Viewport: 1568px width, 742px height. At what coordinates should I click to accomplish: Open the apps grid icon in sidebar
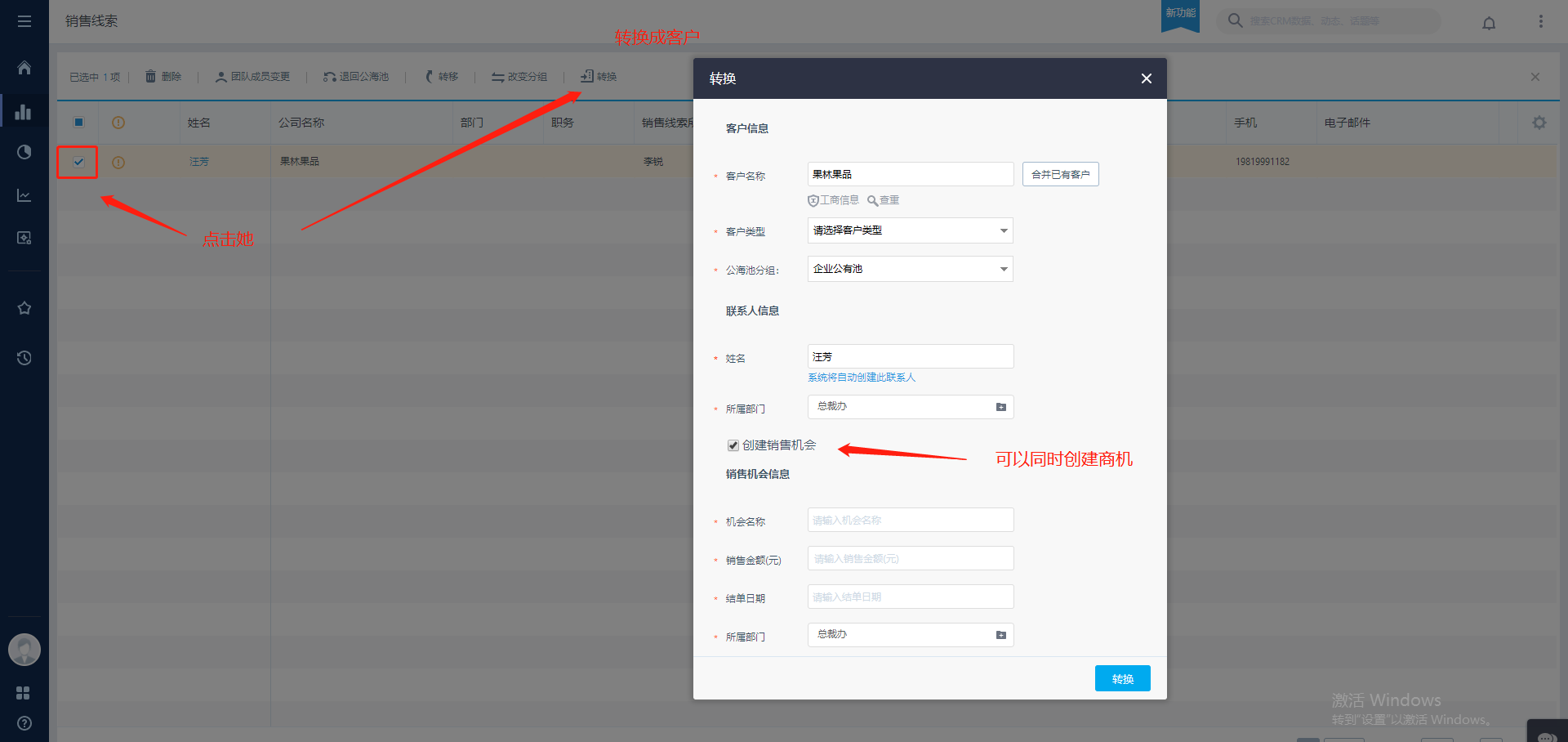click(x=24, y=693)
